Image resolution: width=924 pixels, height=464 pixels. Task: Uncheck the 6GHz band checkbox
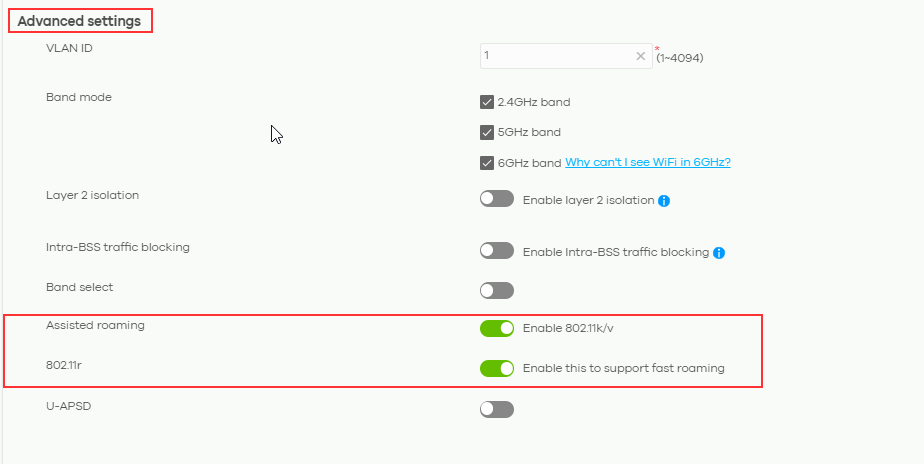(487, 163)
